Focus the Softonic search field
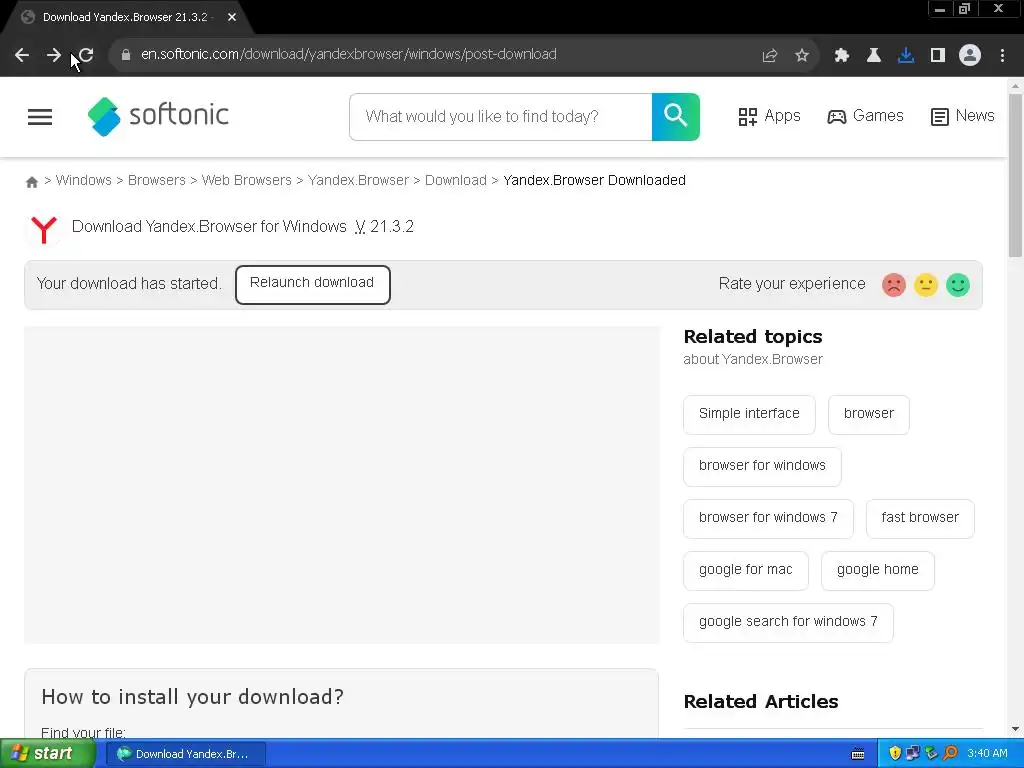Image resolution: width=1024 pixels, height=768 pixels. click(x=501, y=117)
